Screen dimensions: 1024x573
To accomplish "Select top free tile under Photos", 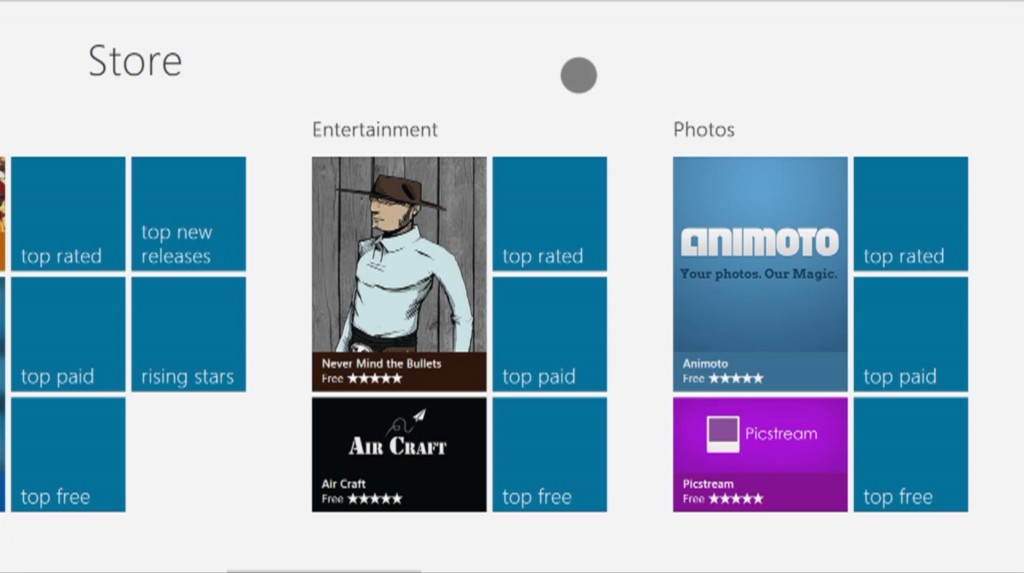I will coord(910,455).
